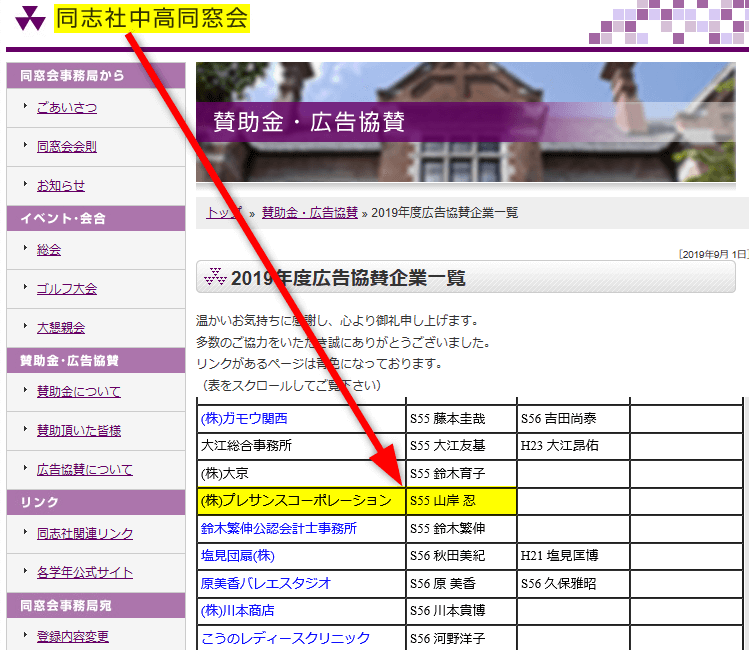Select cell H23 大江昂佑
The width and height of the screenshot is (749, 650).
(573, 446)
